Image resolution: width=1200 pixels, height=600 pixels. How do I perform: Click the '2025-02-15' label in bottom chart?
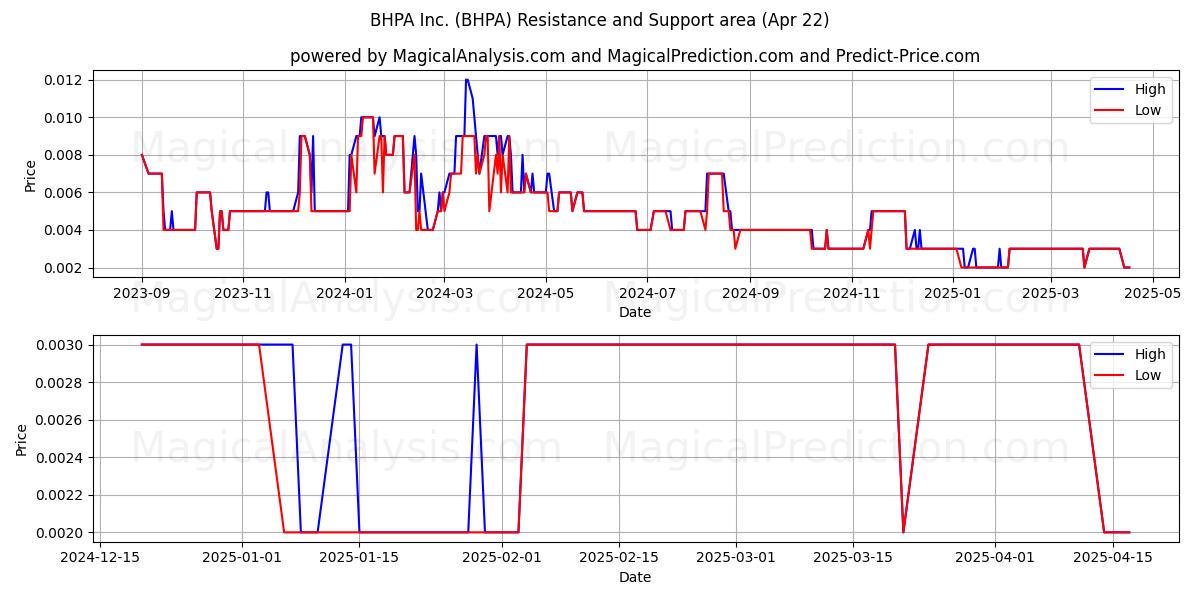coord(620,558)
